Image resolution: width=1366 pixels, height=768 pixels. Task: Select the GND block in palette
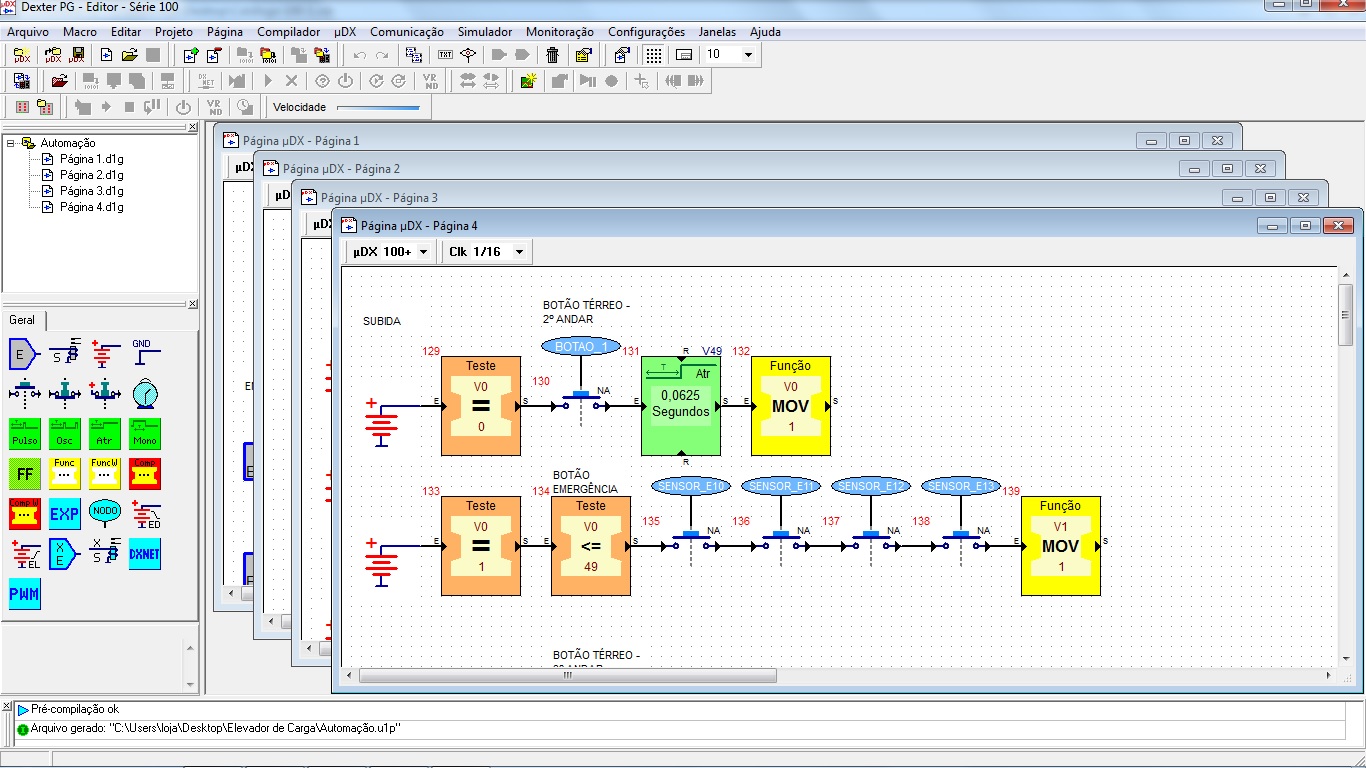pyautogui.click(x=144, y=353)
